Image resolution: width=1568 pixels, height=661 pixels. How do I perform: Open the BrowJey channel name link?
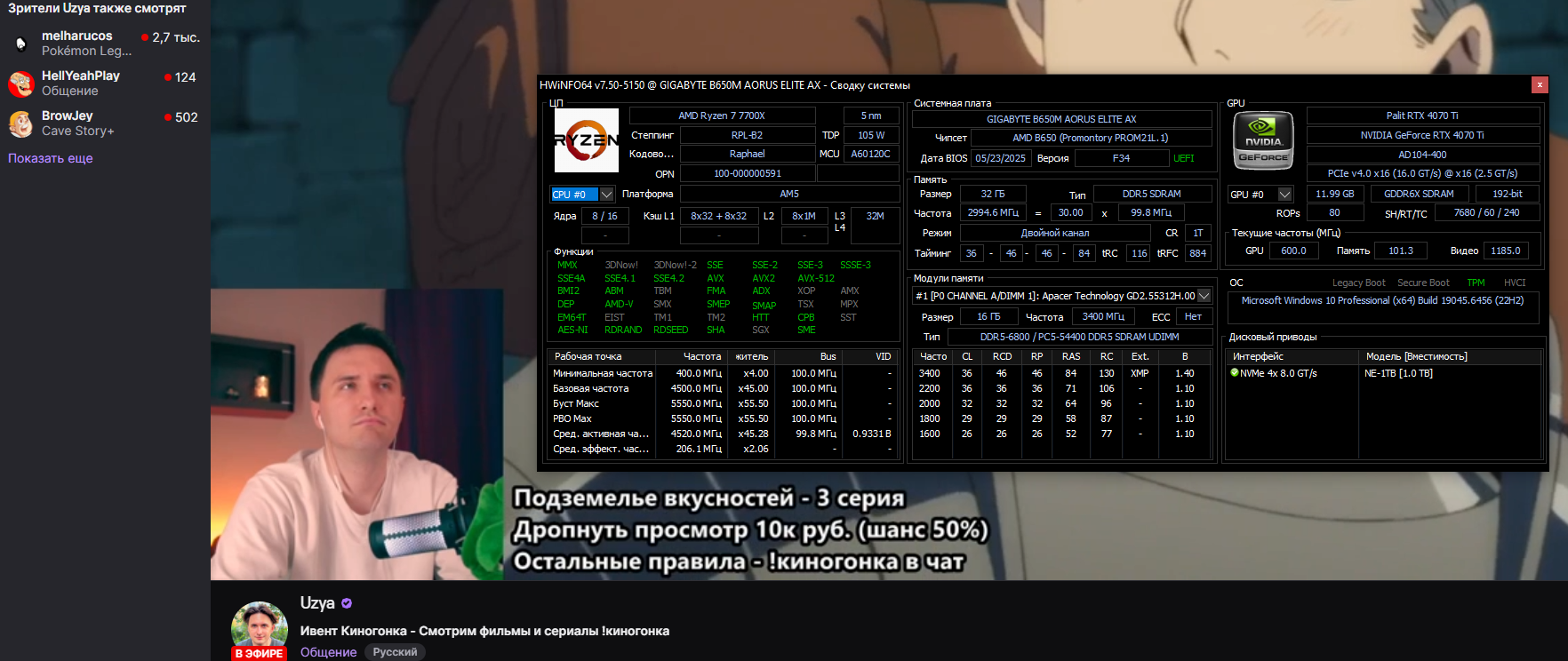coord(68,115)
